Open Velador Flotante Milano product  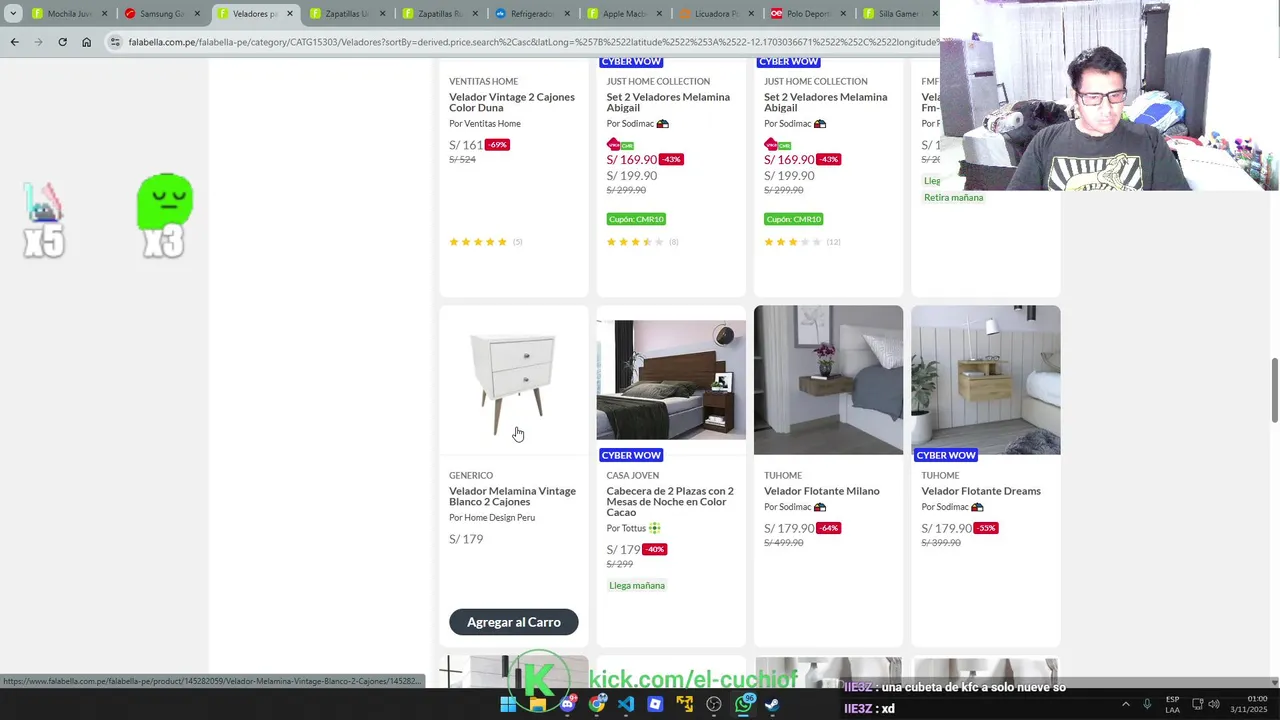tap(822, 491)
